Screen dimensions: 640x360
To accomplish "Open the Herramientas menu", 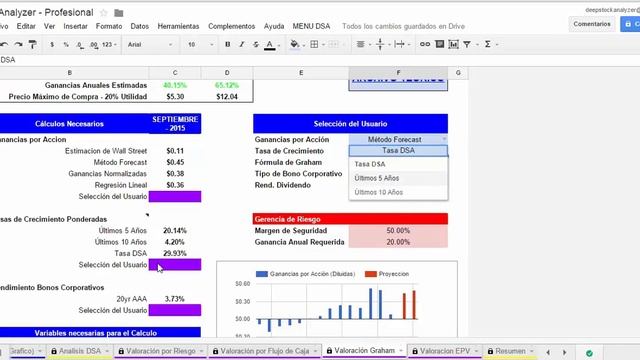I will (178, 26).
